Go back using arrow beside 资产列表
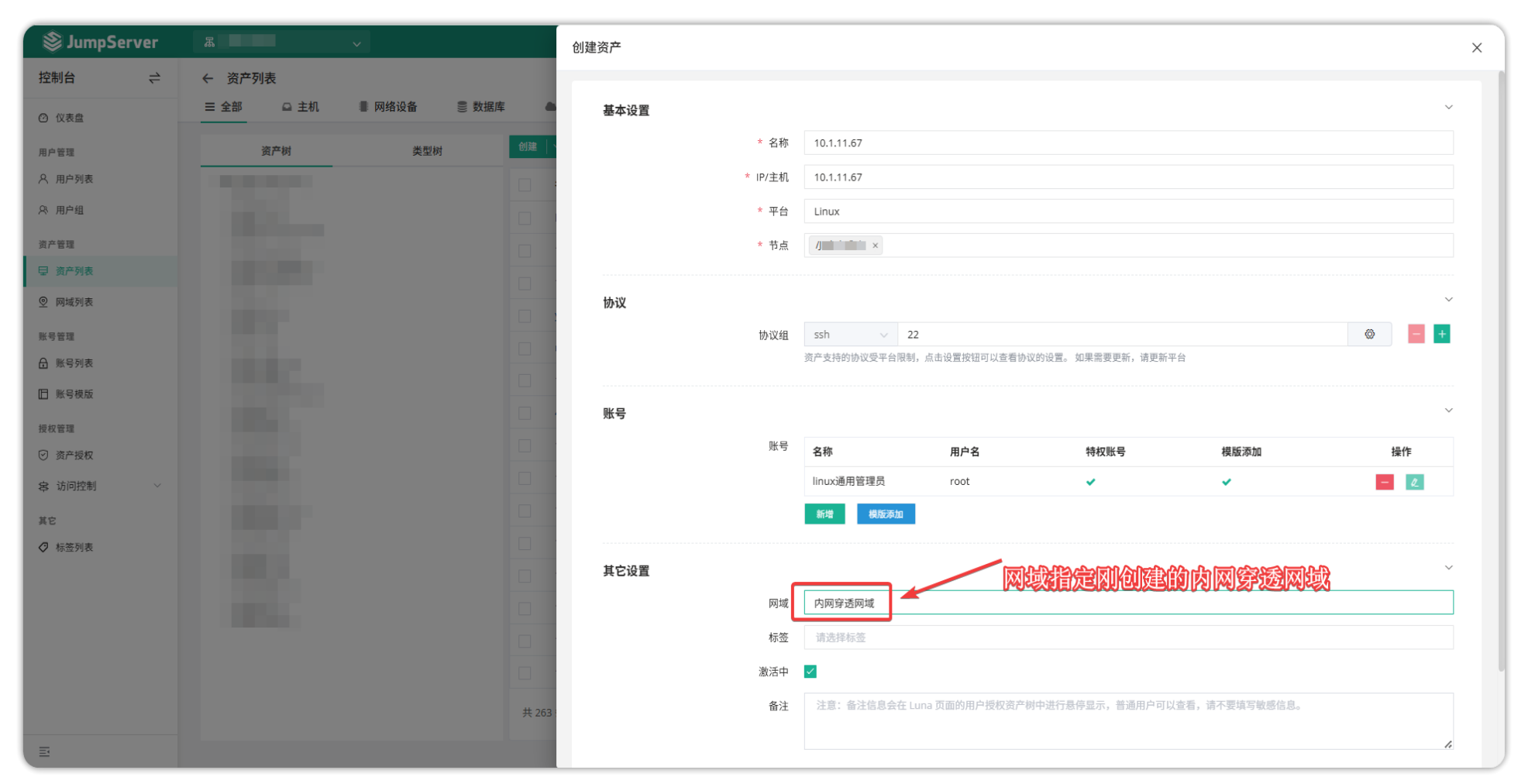 tap(207, 78)
